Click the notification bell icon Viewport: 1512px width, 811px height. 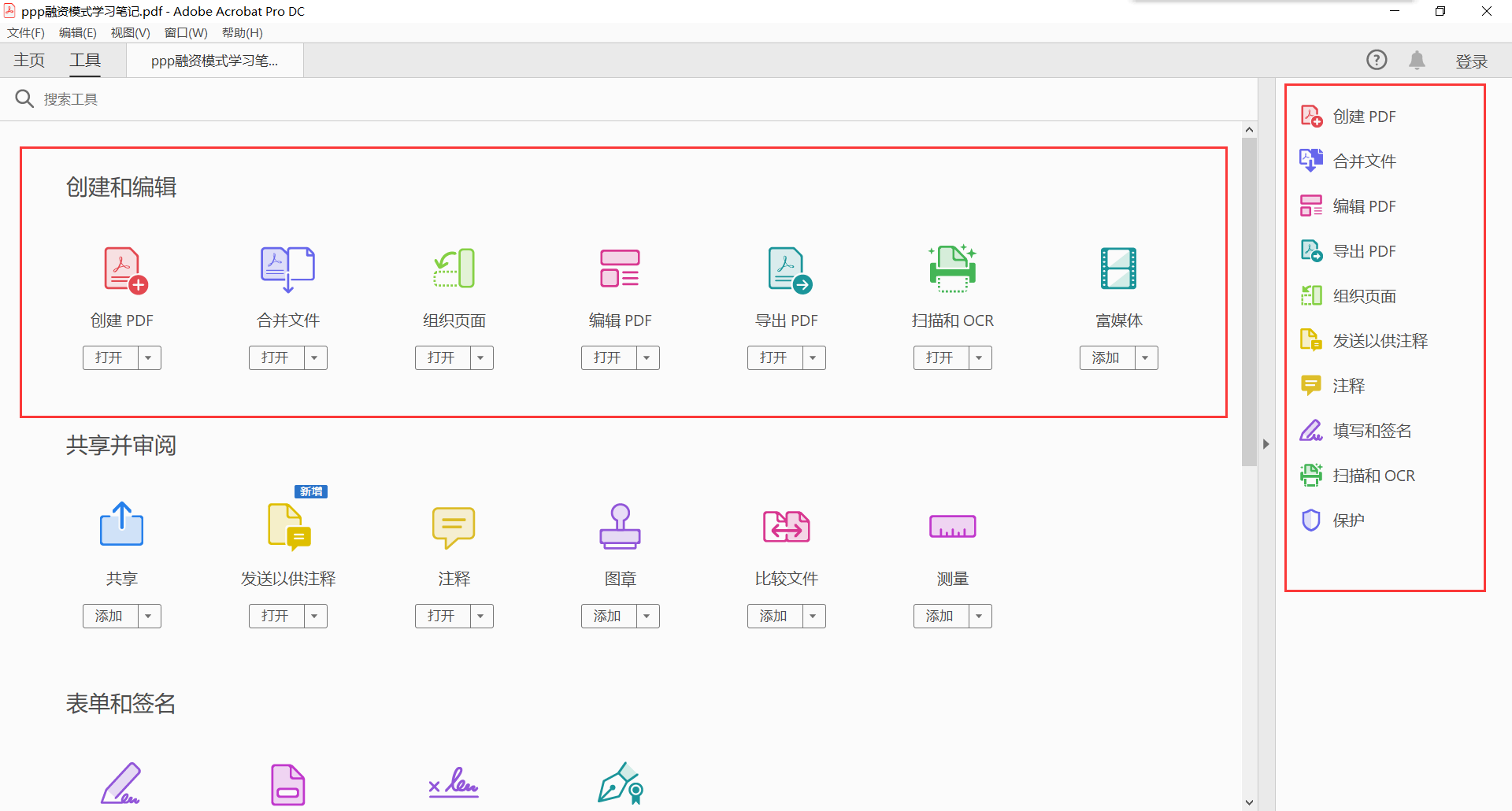[1417, 61]
